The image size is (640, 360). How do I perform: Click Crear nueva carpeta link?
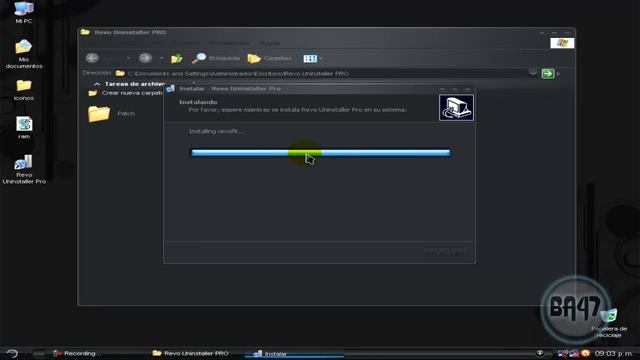pos(133,93)
